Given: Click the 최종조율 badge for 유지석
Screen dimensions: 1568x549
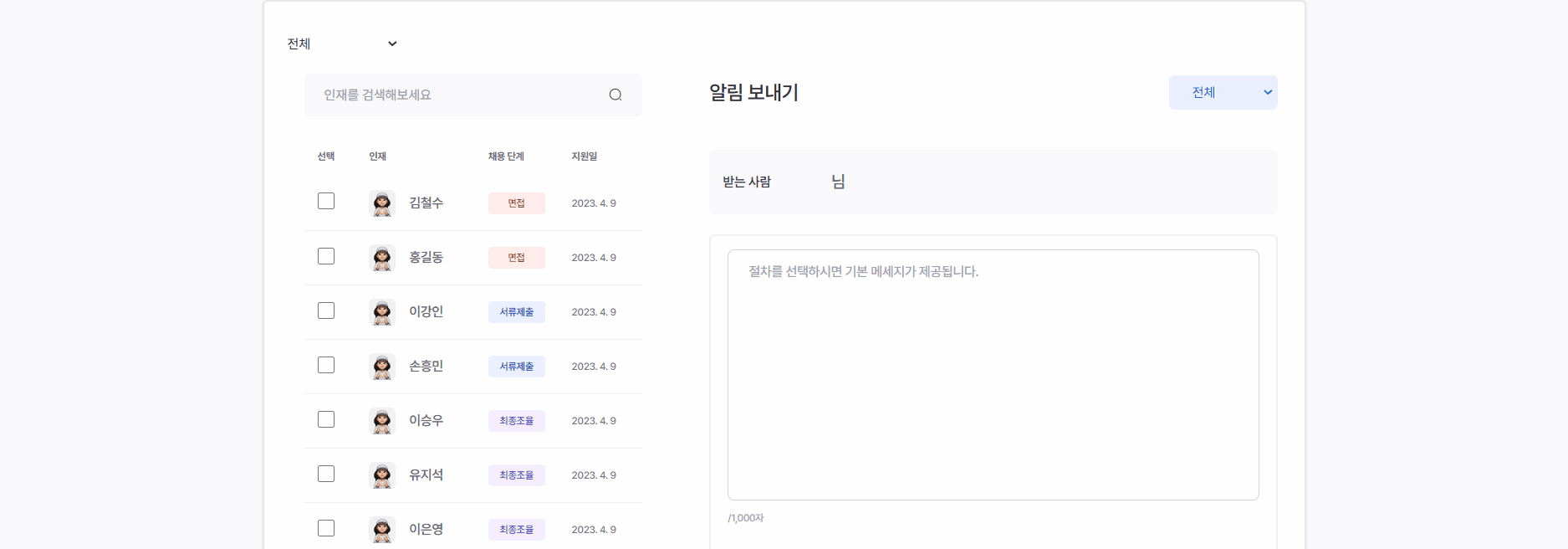Looking at the screenshot, I should coord(516,475).
